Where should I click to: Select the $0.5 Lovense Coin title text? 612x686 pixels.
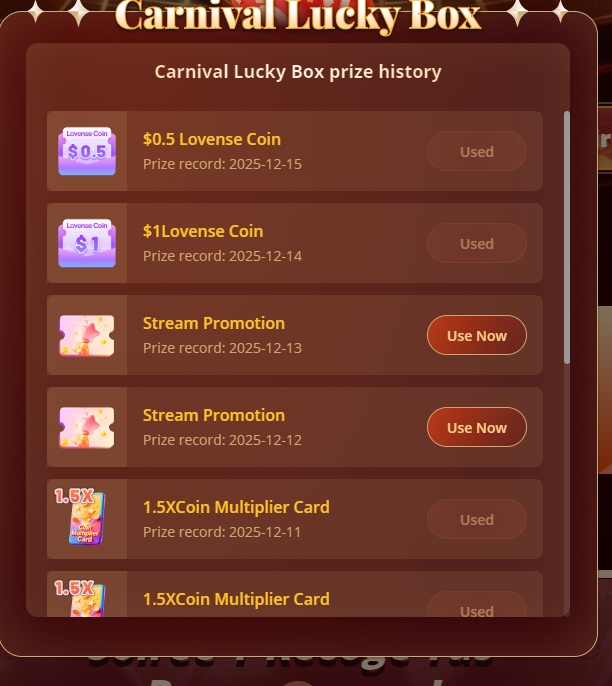click(212, 139)
